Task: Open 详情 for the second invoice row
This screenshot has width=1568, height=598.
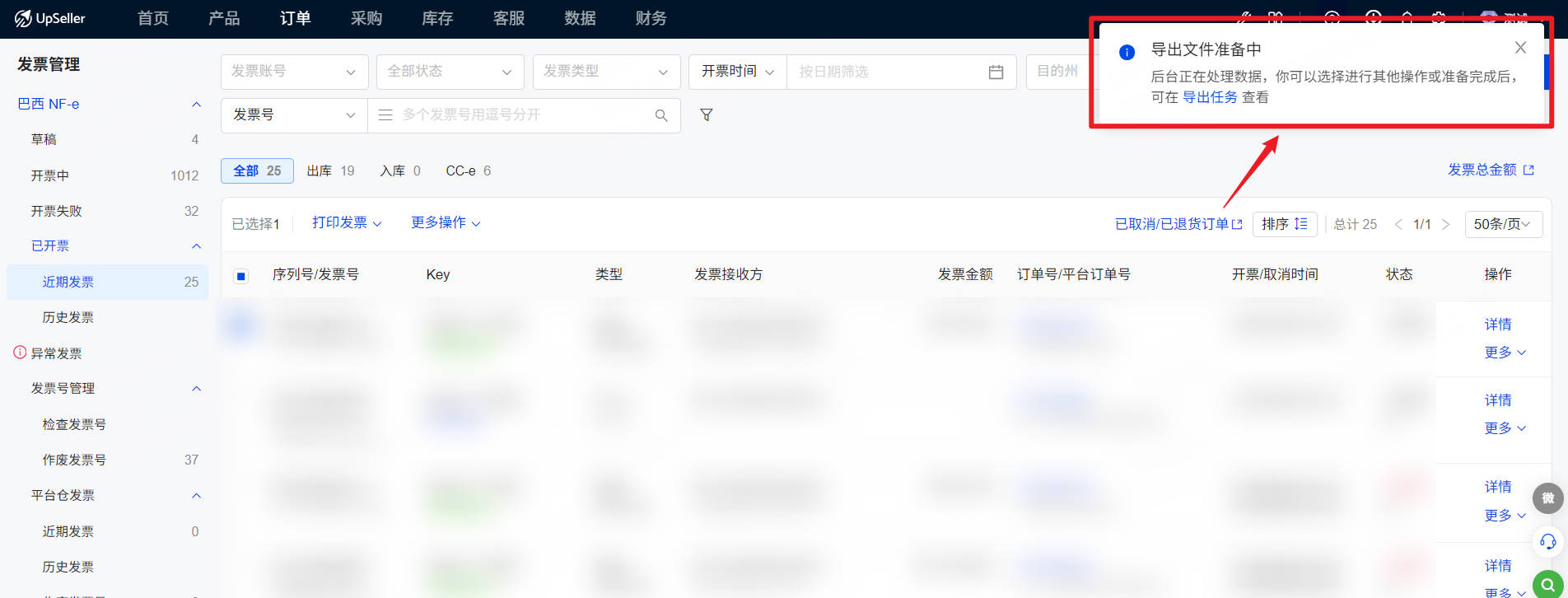Action: click(x=1498, y=400)
